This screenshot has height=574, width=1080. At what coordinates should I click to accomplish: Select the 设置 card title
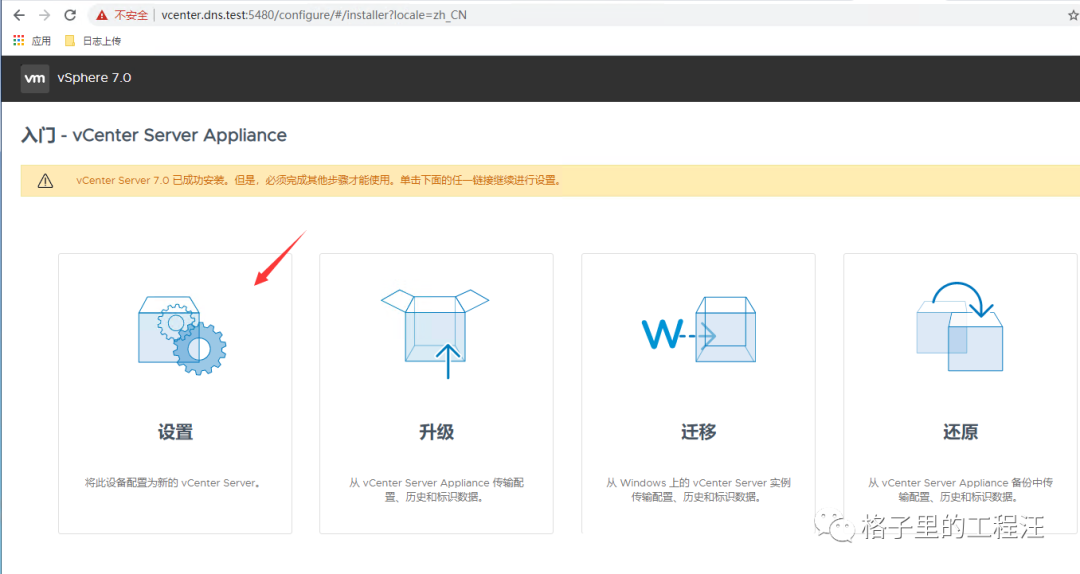[175, 432]
